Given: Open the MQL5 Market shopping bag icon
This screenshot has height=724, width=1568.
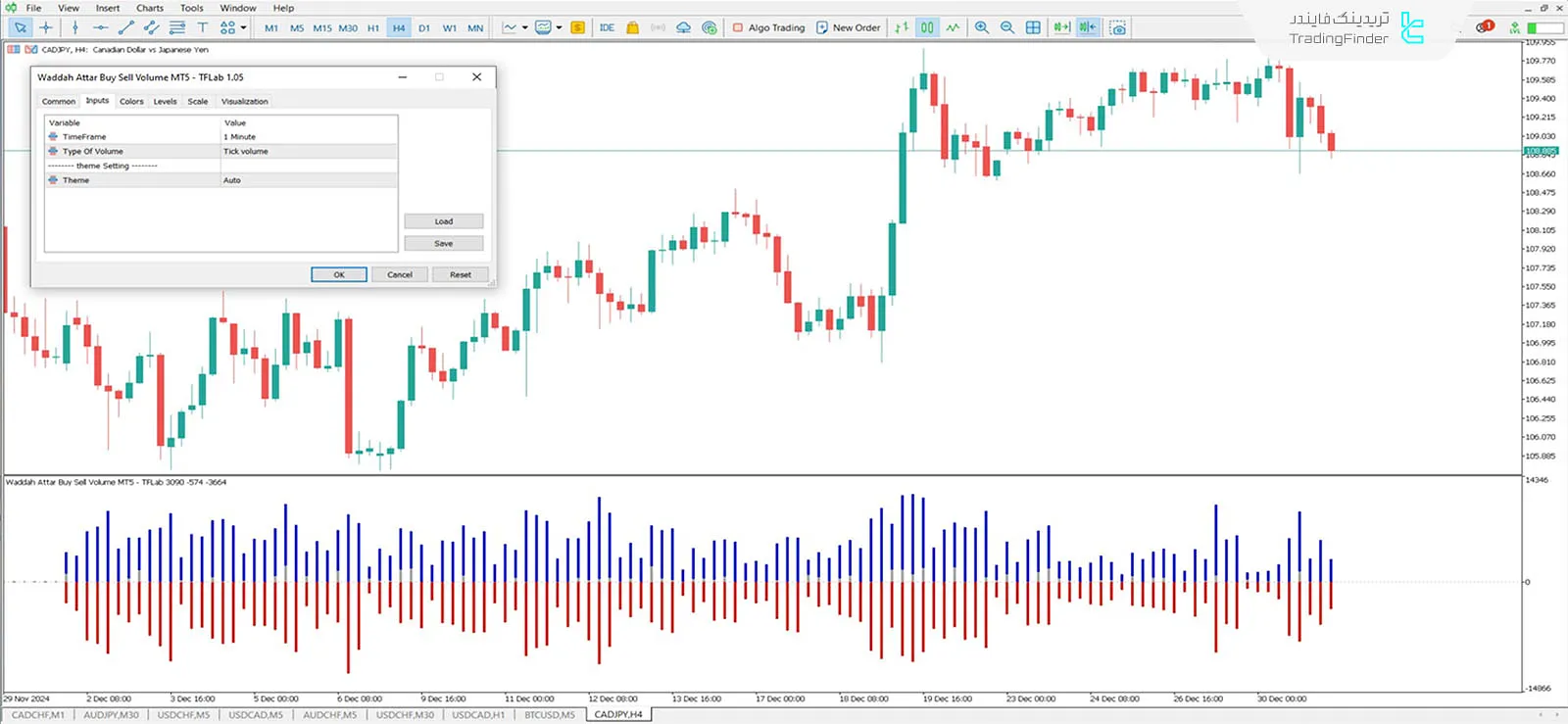Looking at the screenshot, I should pos(633,27).
